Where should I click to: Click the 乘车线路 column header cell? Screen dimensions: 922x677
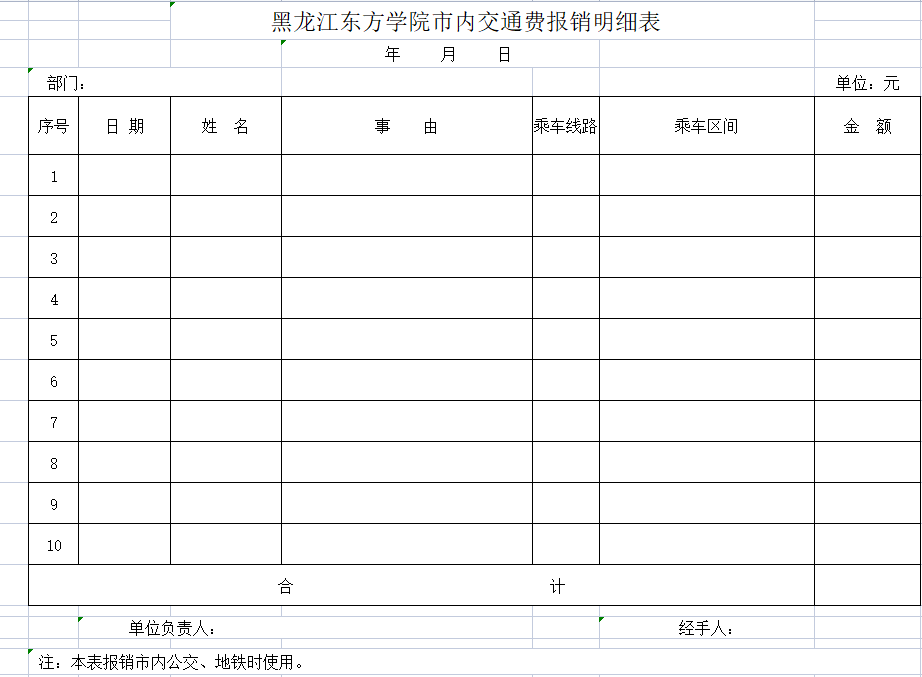coord(566,126)
